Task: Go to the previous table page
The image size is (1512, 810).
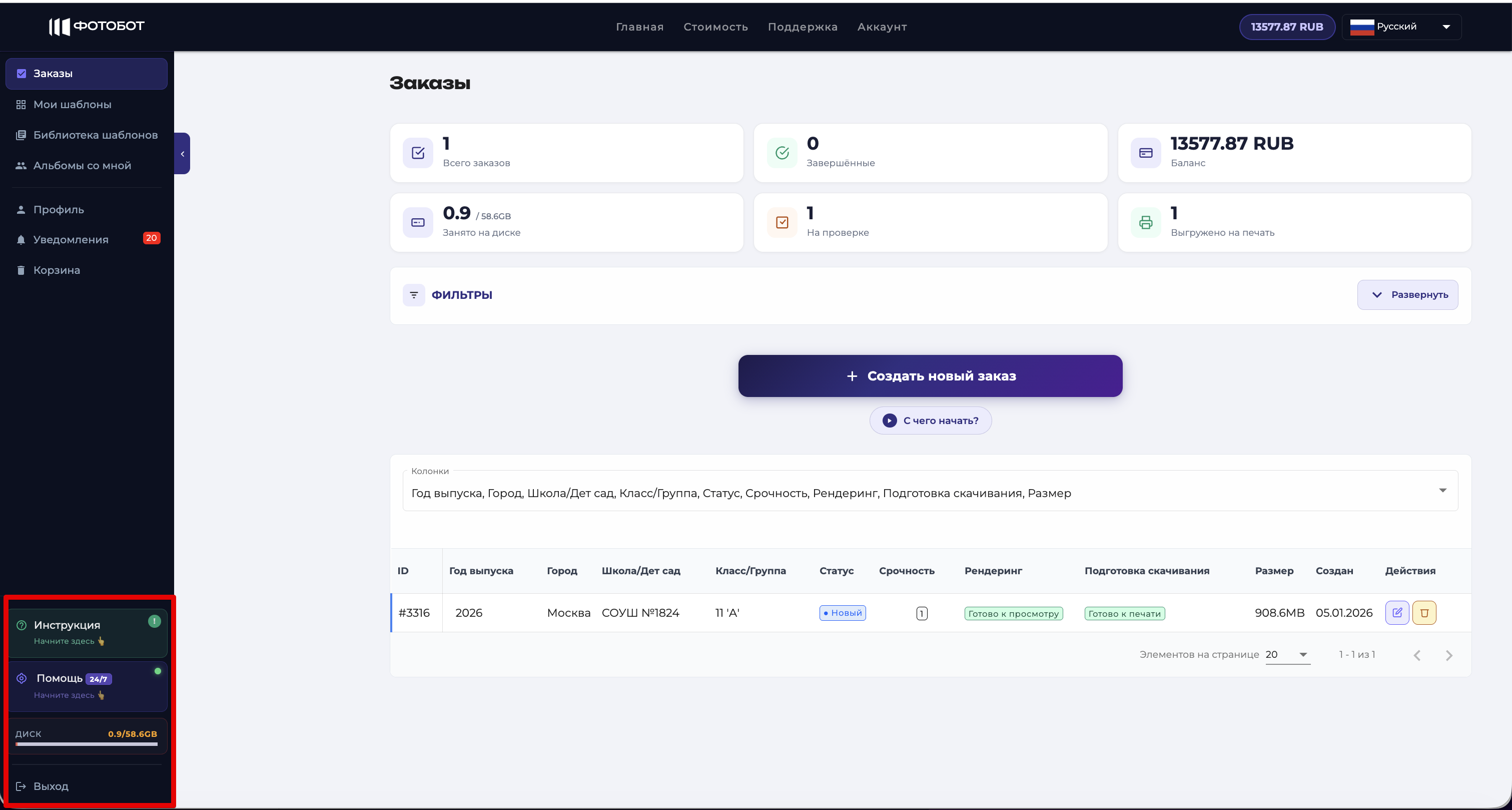Action: pyautogui.click(x=1417, y=655)
